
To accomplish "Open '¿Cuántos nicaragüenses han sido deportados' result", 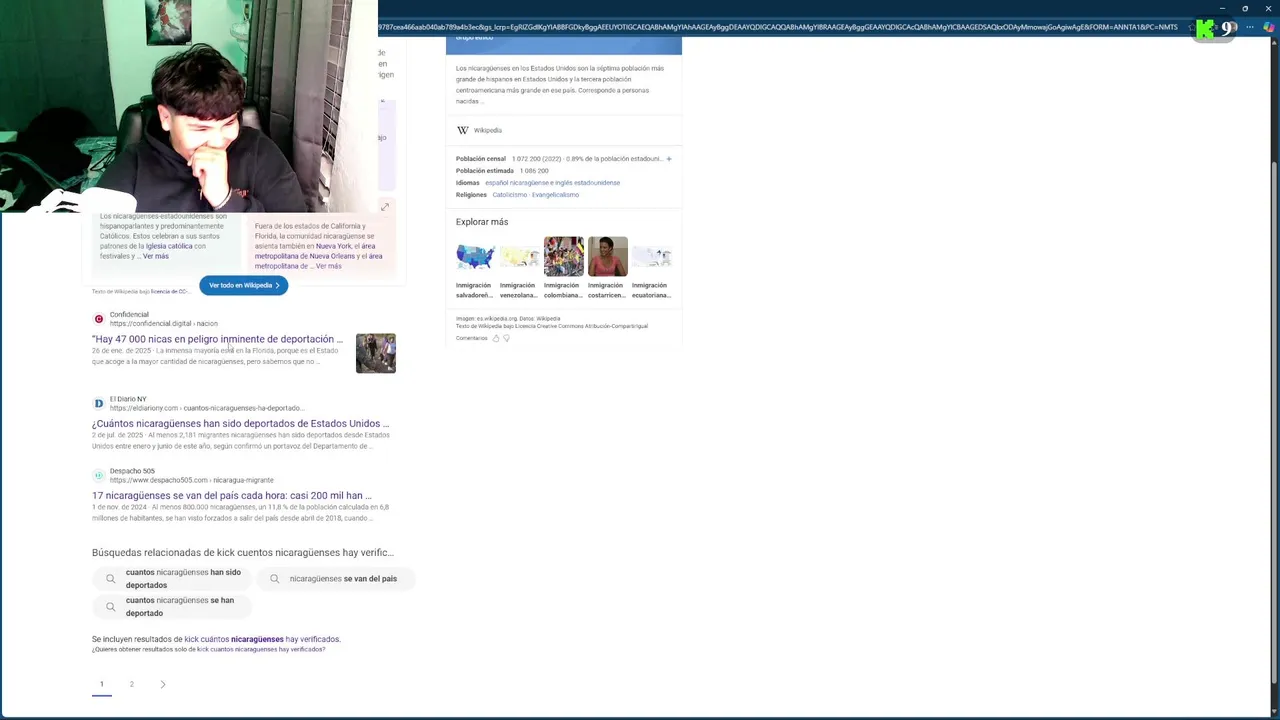I will click(240, 423).
